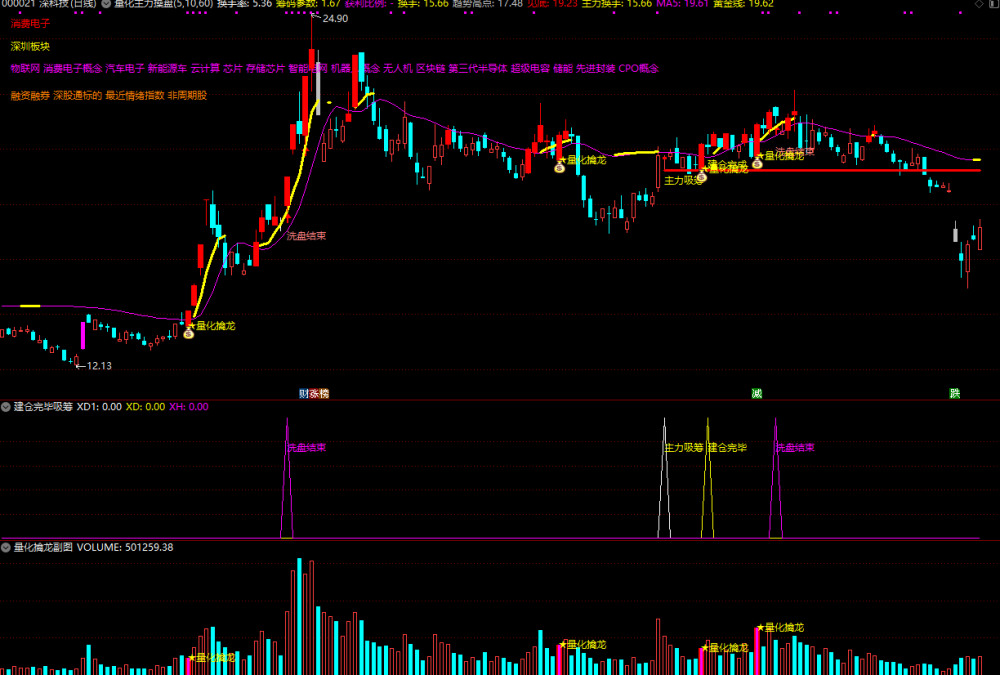Screen dimensions: 1000x675
Task: Click the money bag icon at the rally base
Action: [188, 333]
